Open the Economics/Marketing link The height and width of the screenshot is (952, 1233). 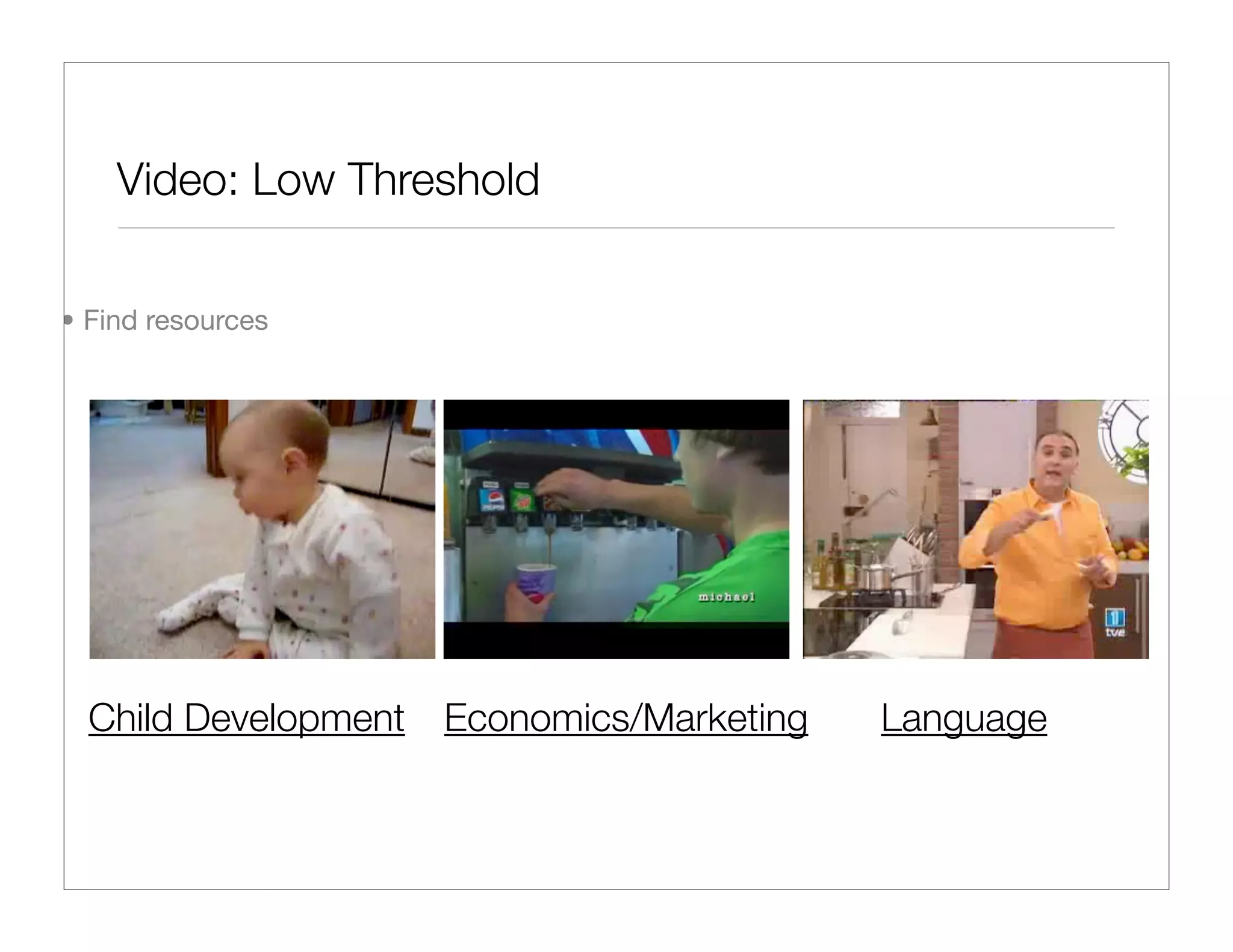(626, 719)
